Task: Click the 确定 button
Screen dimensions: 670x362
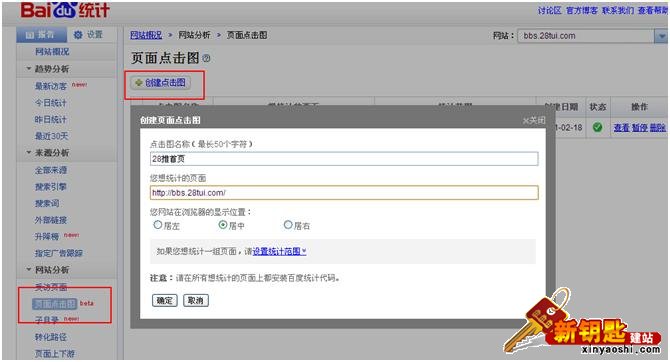Action: pyautogui.click(x=165, y=300)
